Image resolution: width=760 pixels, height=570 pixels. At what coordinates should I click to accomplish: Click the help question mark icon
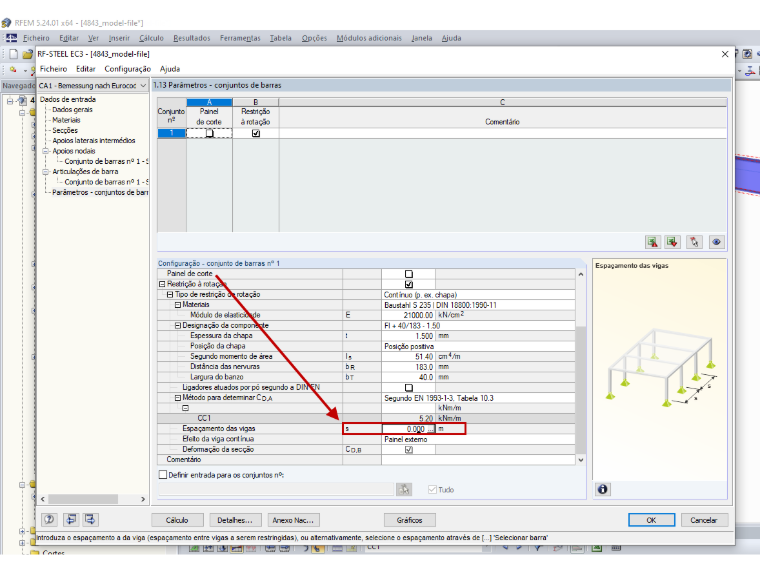[x=49, y=520]
